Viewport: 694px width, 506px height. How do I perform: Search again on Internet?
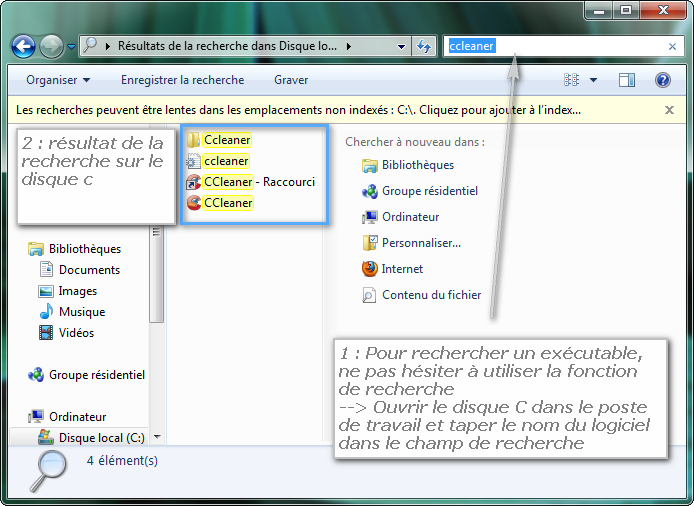click(393, 269)
